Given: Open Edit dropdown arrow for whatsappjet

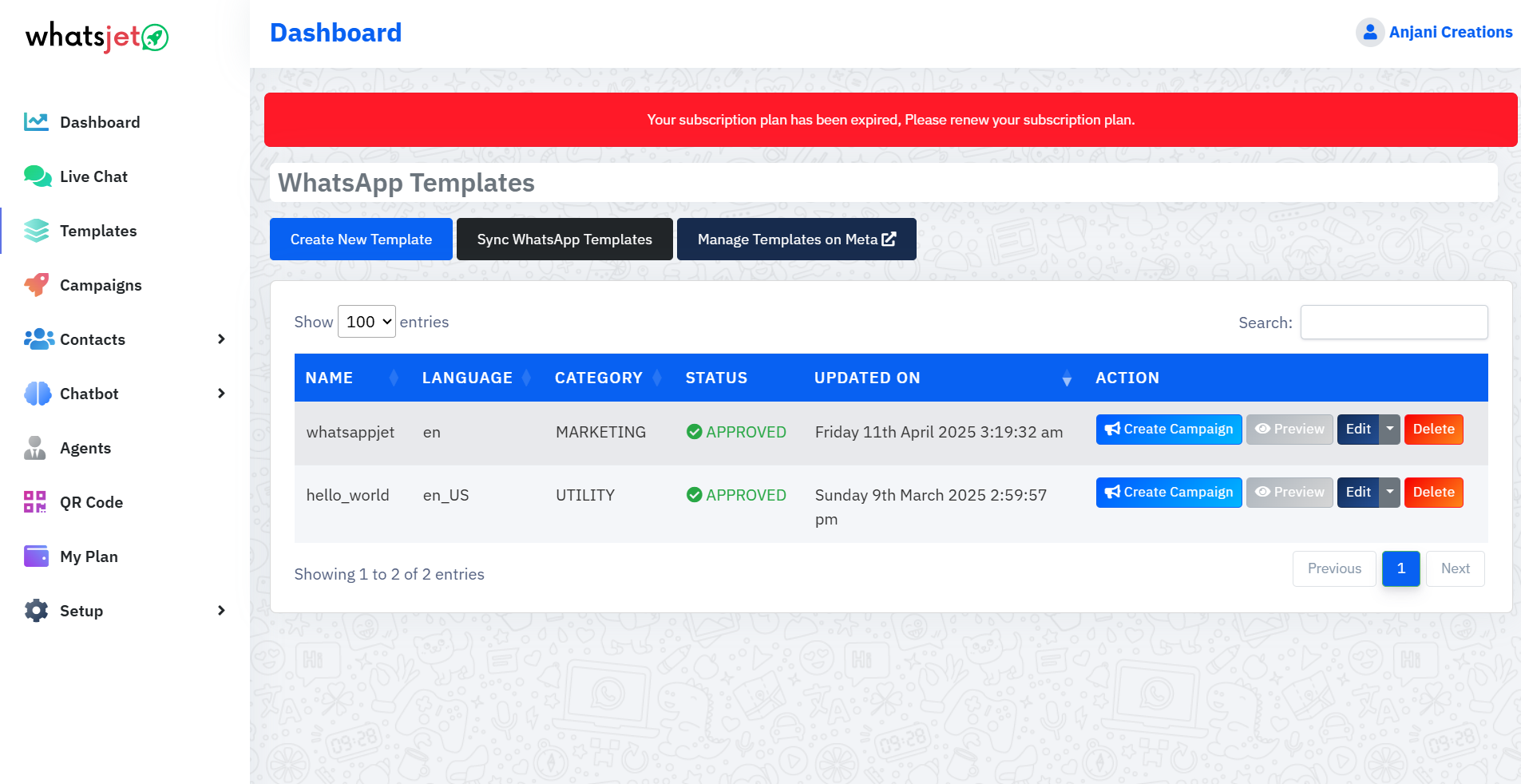Looking at the screenshot, I should [x=1390, y=430].
